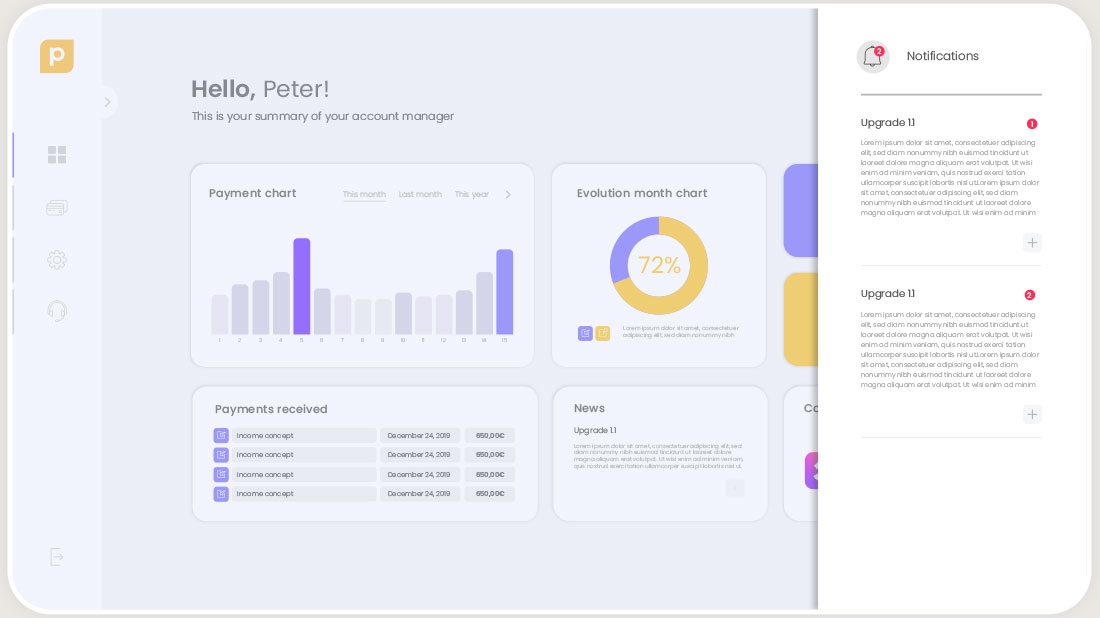Open the headset support icon in sidebar
Viewport: 1100px width, 618px height.
pos(57,311)
